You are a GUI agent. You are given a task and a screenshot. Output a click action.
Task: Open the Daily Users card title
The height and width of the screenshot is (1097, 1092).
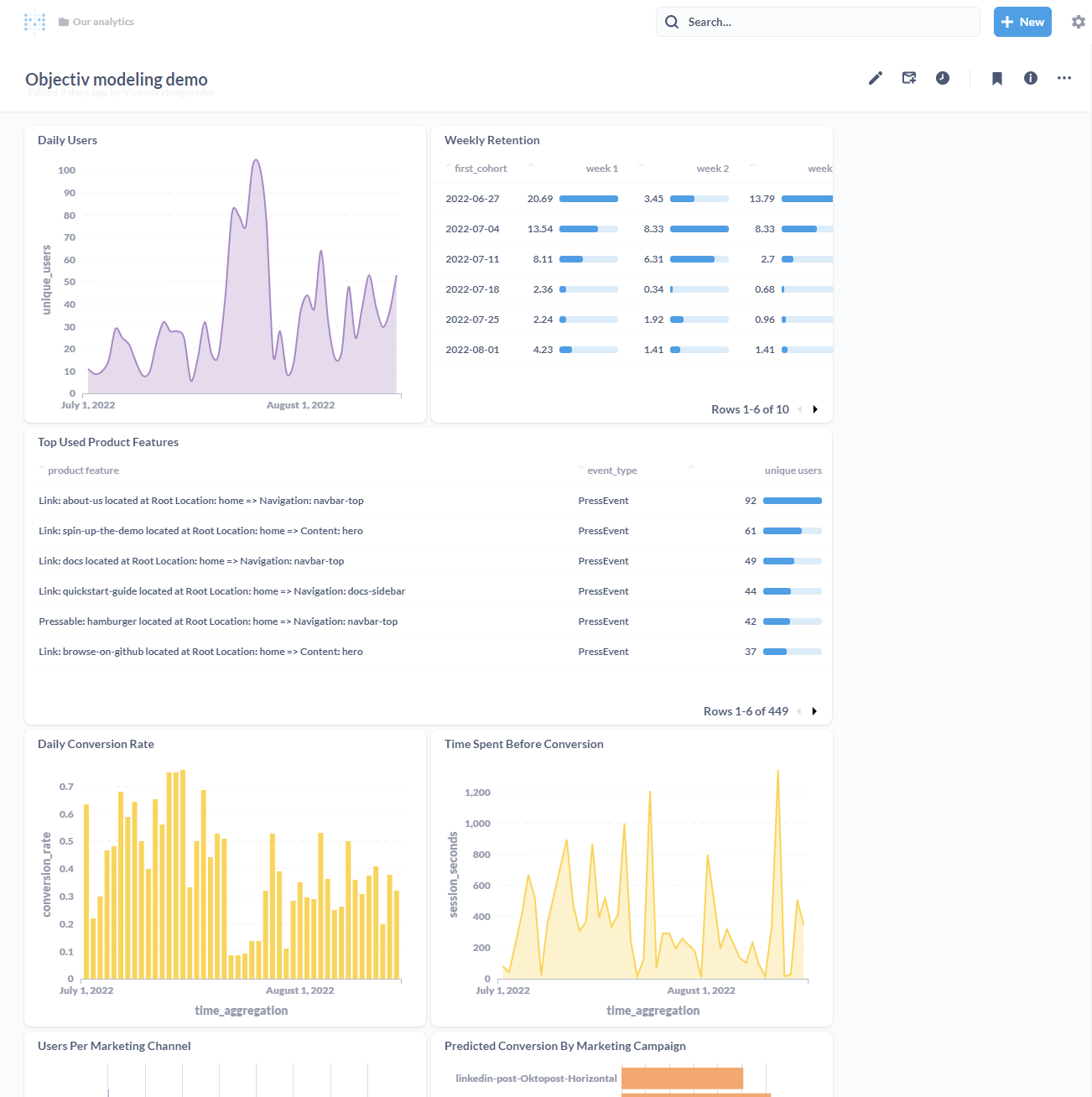click(x=67, y=140)
